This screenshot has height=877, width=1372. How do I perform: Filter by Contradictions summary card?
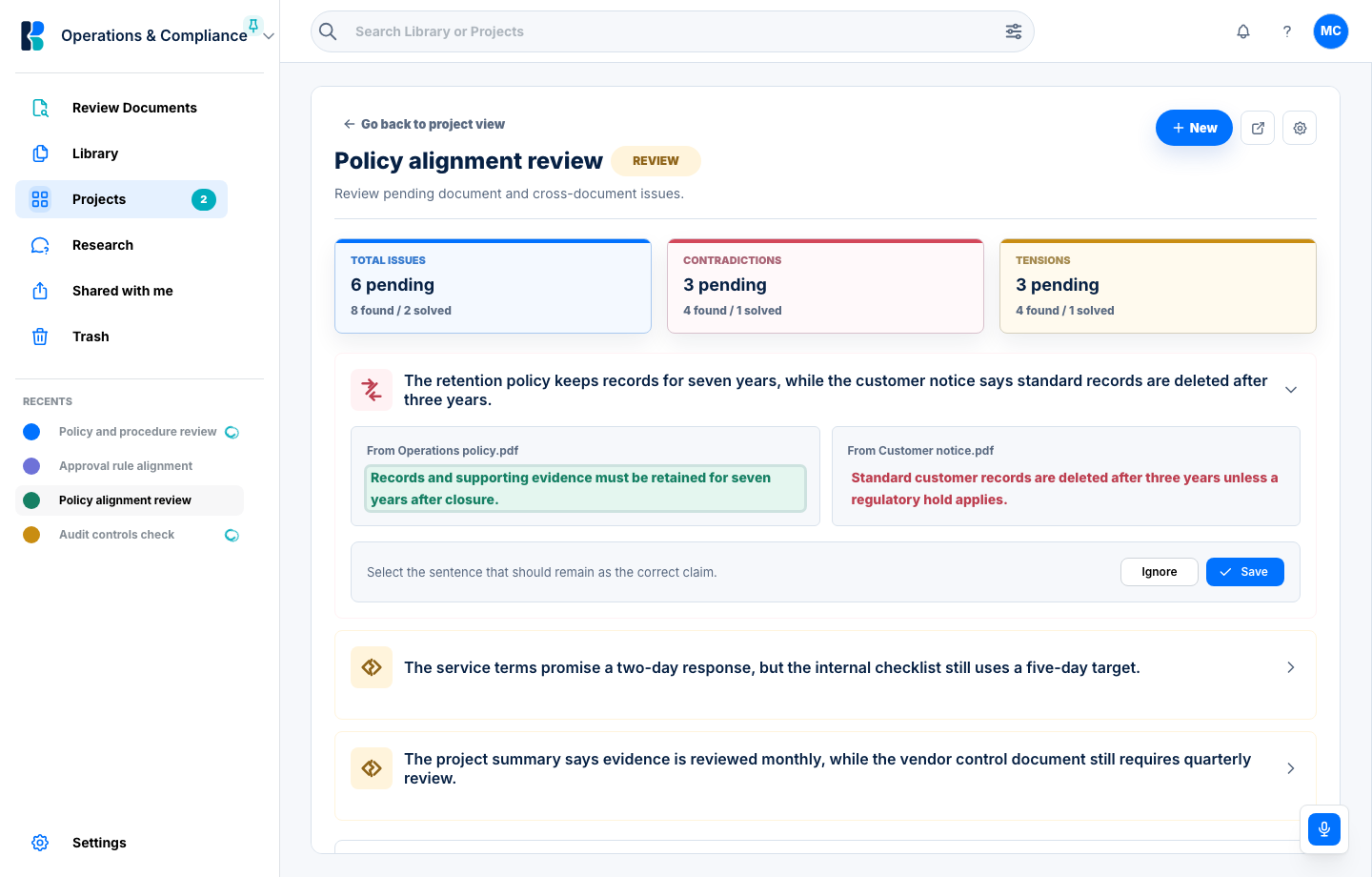[x=825, y=286]
